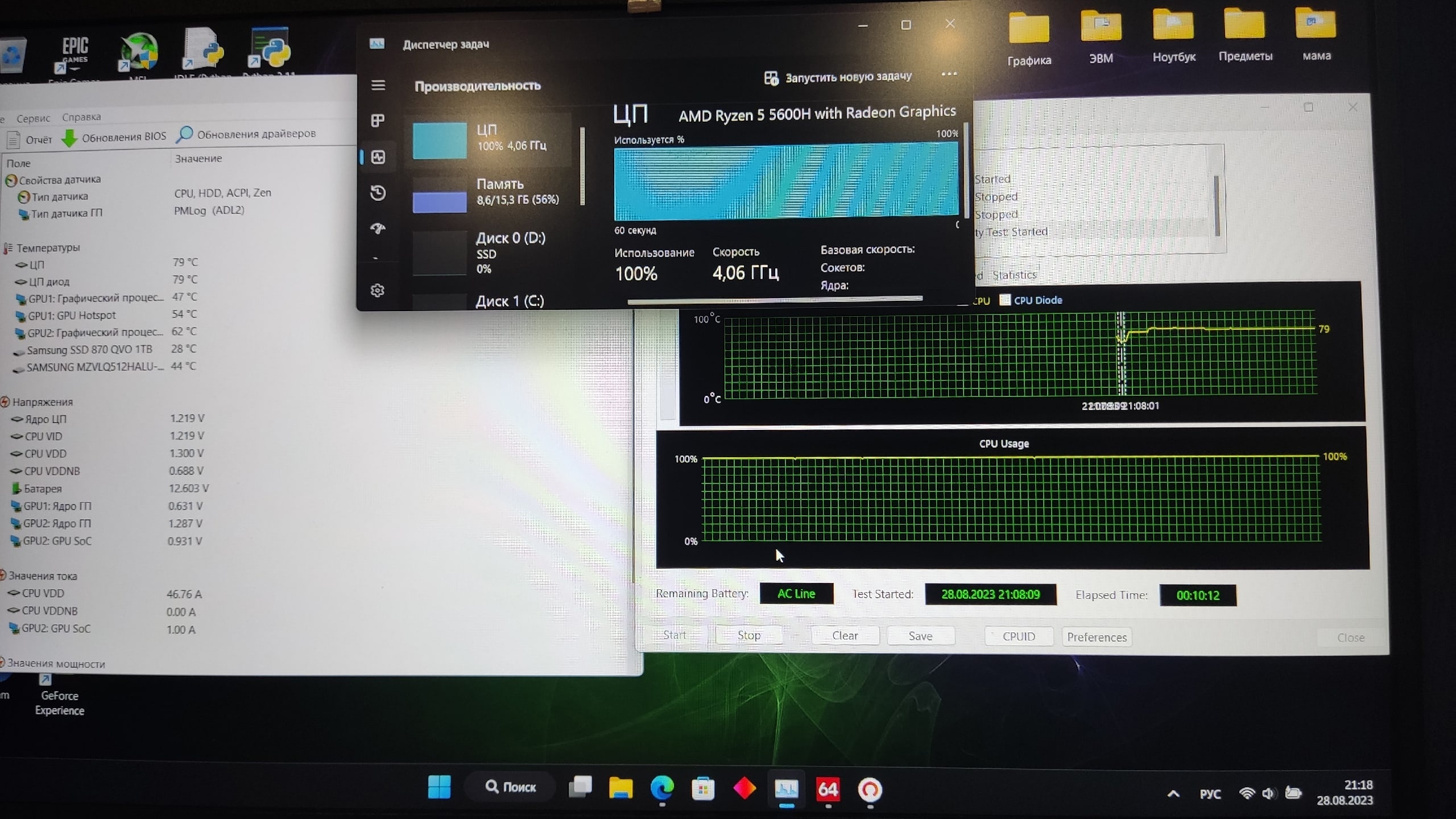
Task: Click the CPUID button in stress test window
Action: [x=1019, y=636]
